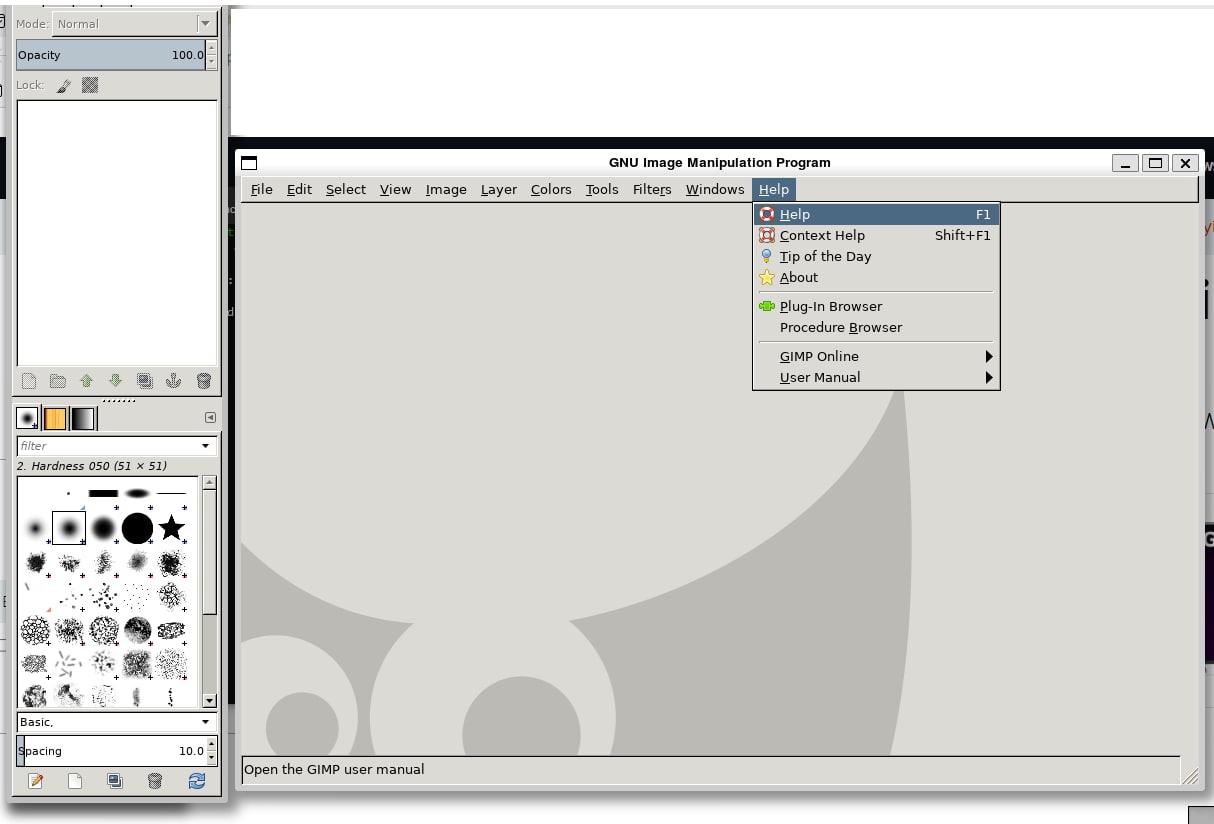
Task: Create a new layer group folder icon
Action: (58, 381)
